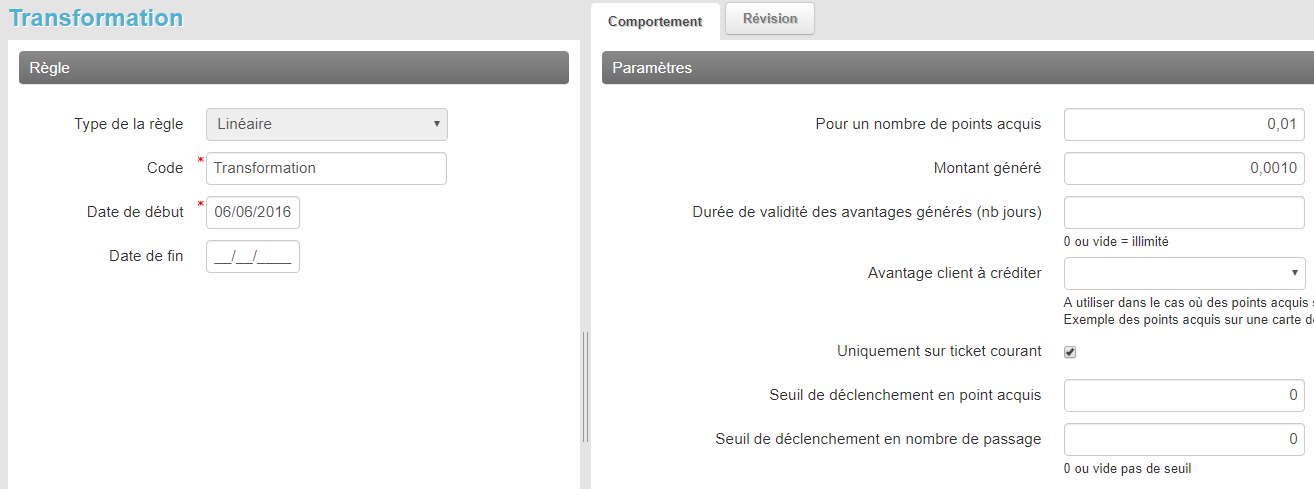Select the Seuil en nombre de passage field
Screen dimensions: 1314x489
pyautogui.click(x=1184, y=439)
